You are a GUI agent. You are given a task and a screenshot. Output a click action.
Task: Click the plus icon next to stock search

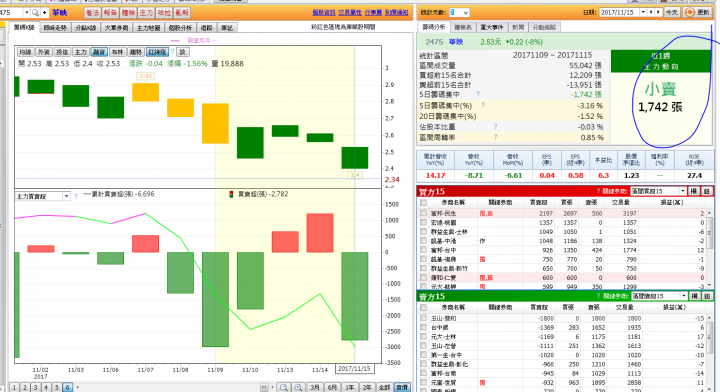45,12
